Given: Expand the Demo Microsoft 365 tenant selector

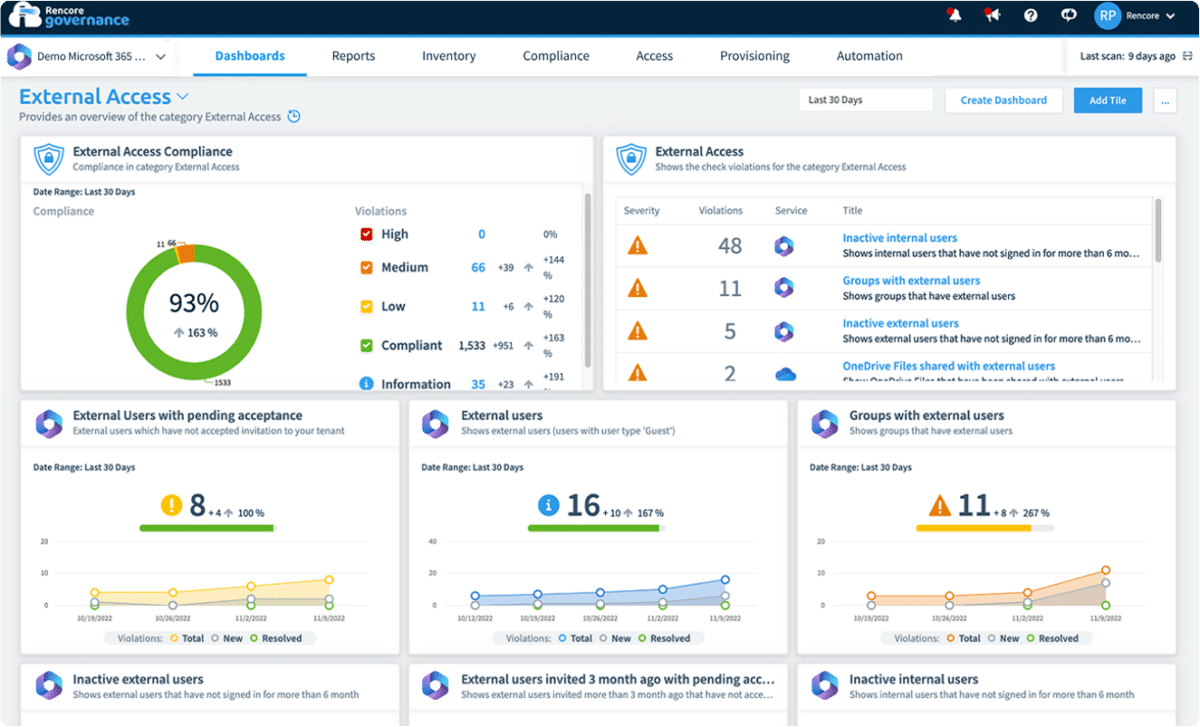Looking at the screenshot, I should click(88, 56).
